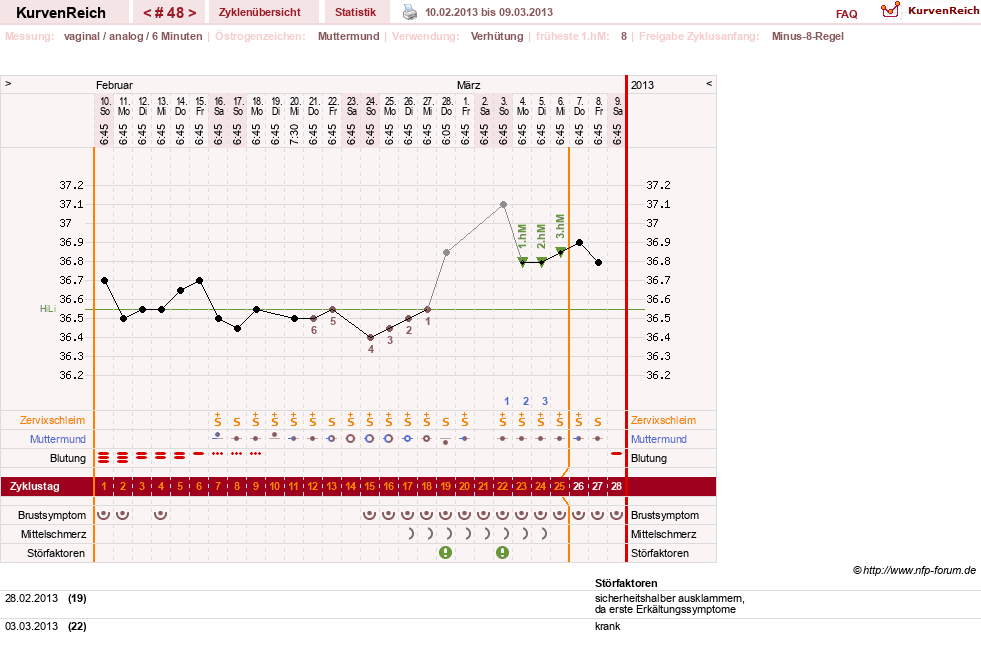Click first temperature point on 10 February
The width and height of the screenshot is (981, 656).
[104, 281]
